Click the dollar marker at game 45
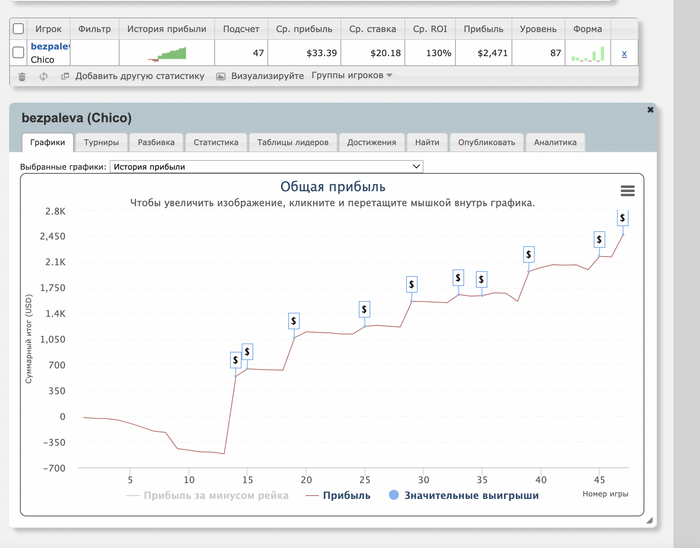This screenshot has width=700, height=548. coord(599,240)
